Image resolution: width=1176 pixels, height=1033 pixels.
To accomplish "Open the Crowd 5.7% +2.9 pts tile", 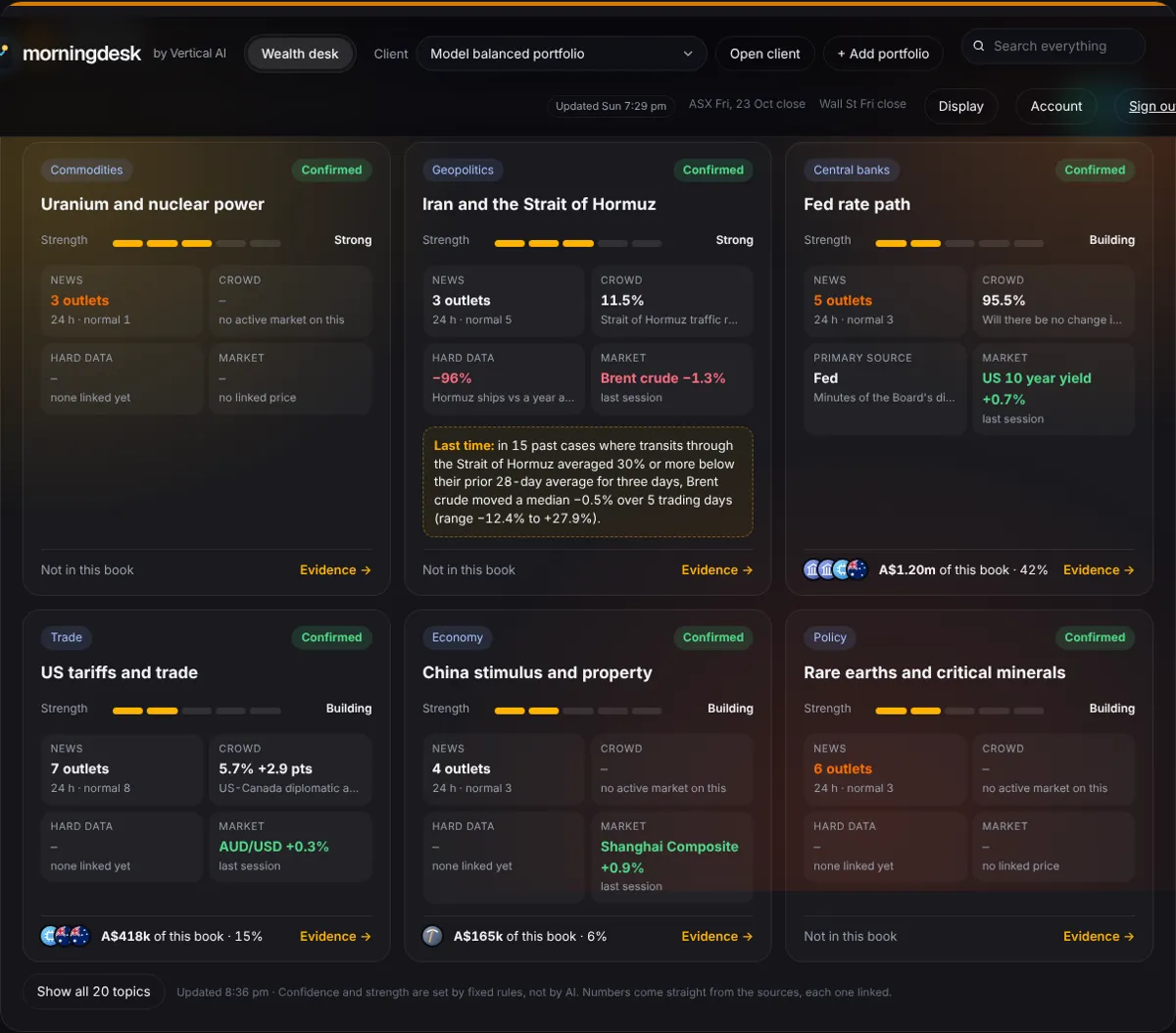I will (x=291, y=768).
